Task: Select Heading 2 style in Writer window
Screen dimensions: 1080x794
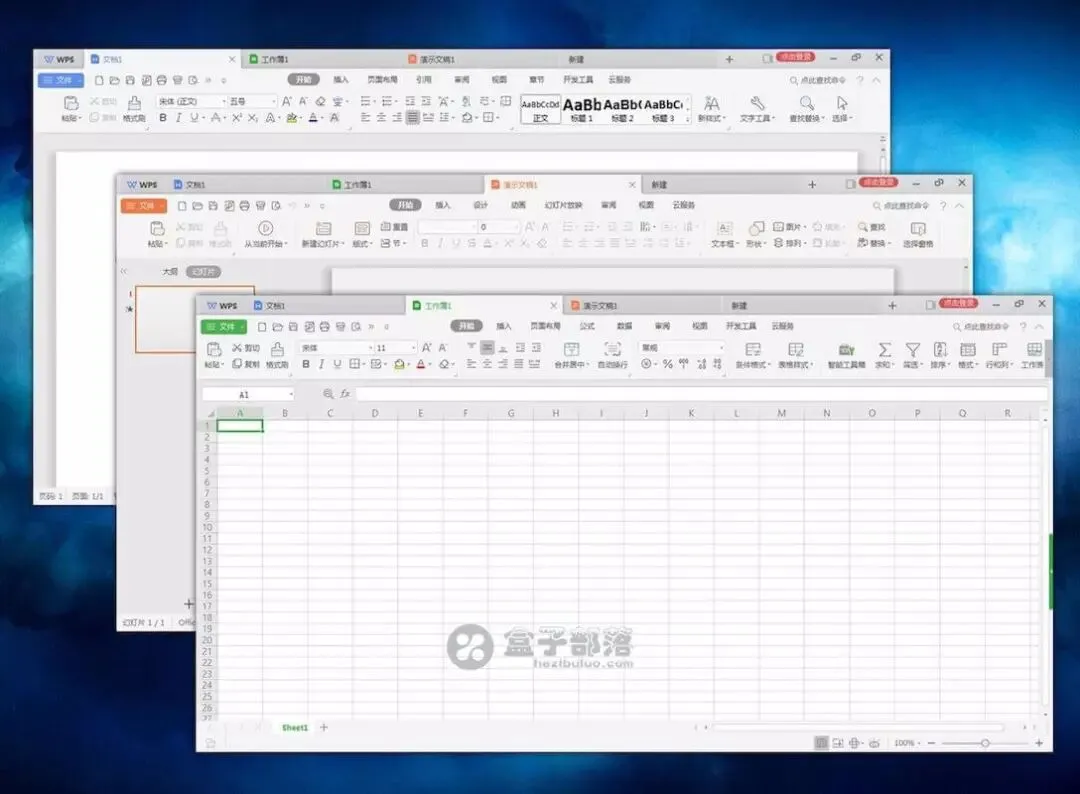Action: pyautogui.click(x=622, y=109)
